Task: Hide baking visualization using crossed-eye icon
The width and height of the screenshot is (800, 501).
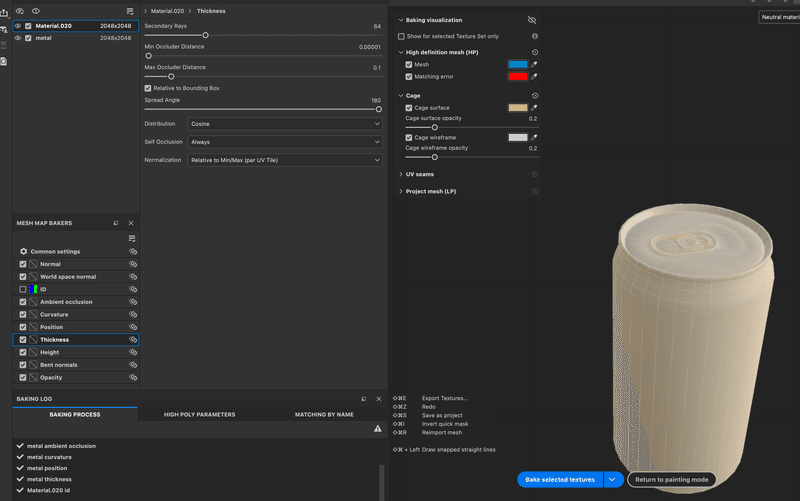Action: tap(532, 20)
